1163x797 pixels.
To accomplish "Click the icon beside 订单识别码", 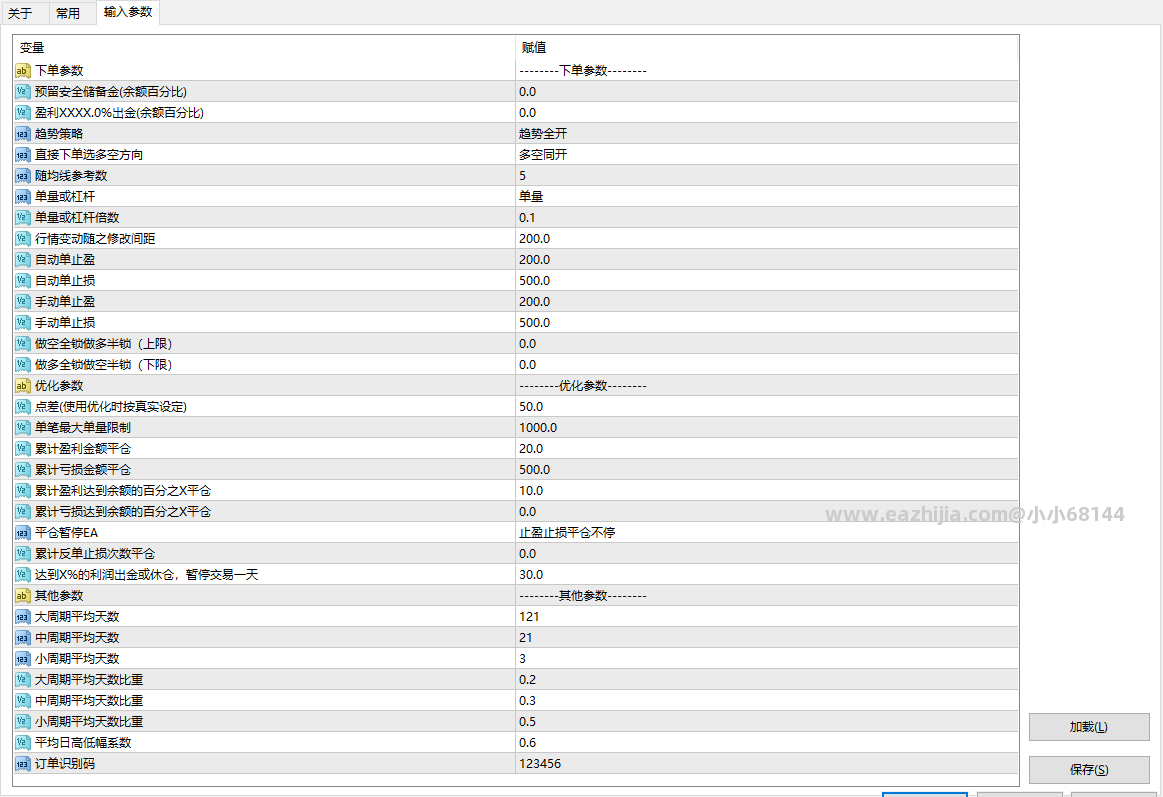I will click(x=22, y=764).
